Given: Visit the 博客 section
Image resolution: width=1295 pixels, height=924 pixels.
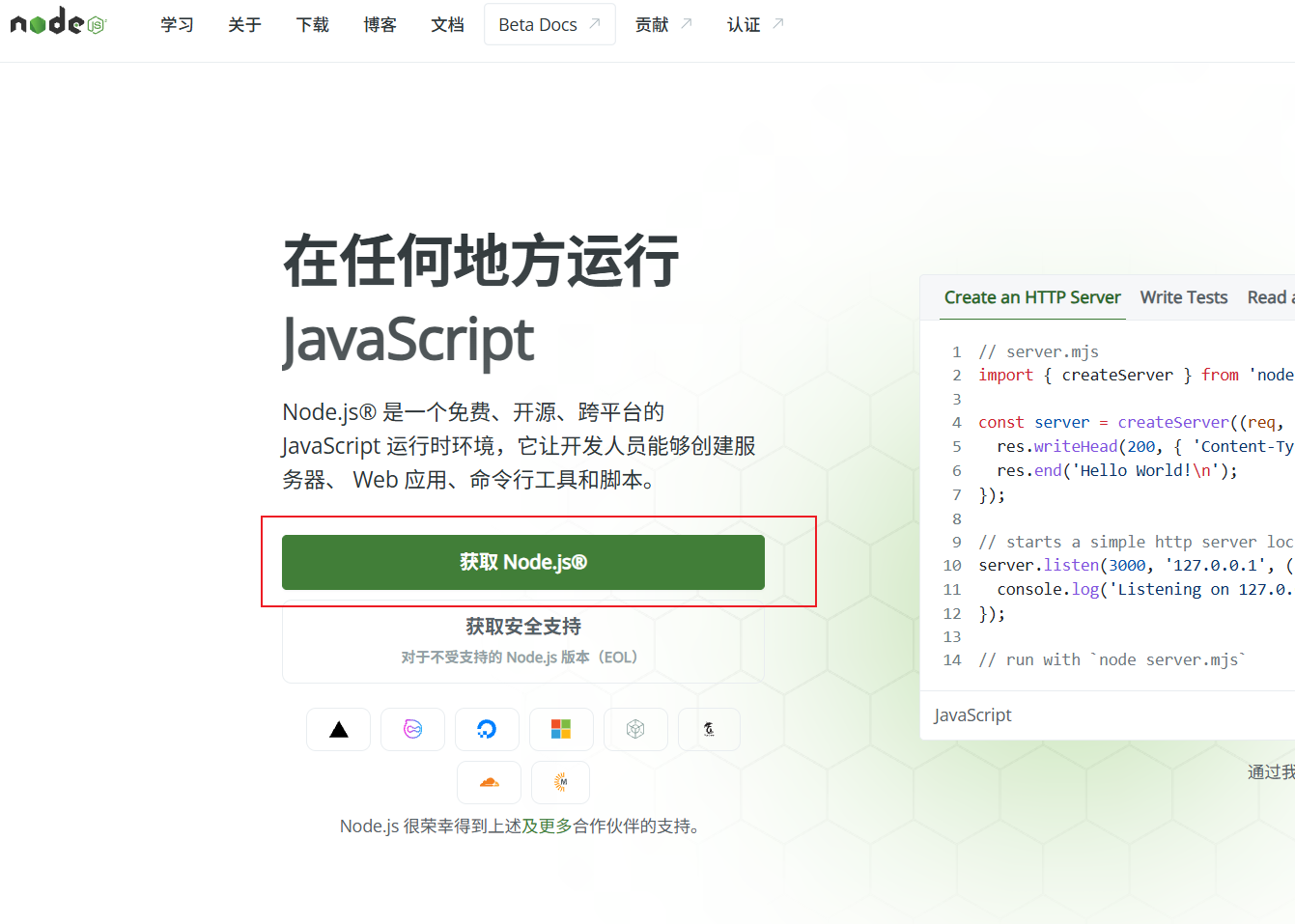Looking at the screenshot, I should pos(380,24).
